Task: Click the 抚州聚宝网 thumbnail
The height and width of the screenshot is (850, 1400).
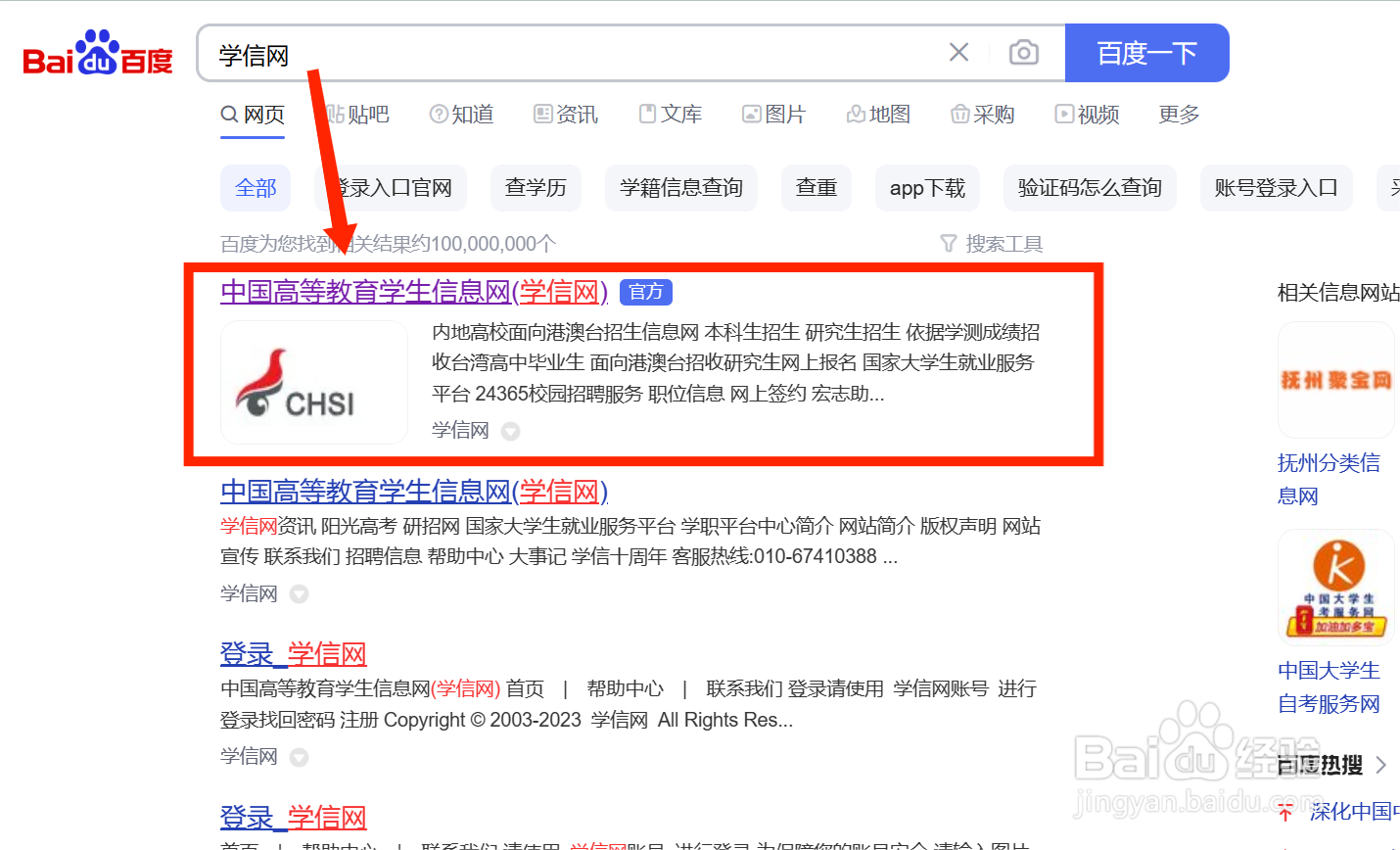Action: point(1336,380)
